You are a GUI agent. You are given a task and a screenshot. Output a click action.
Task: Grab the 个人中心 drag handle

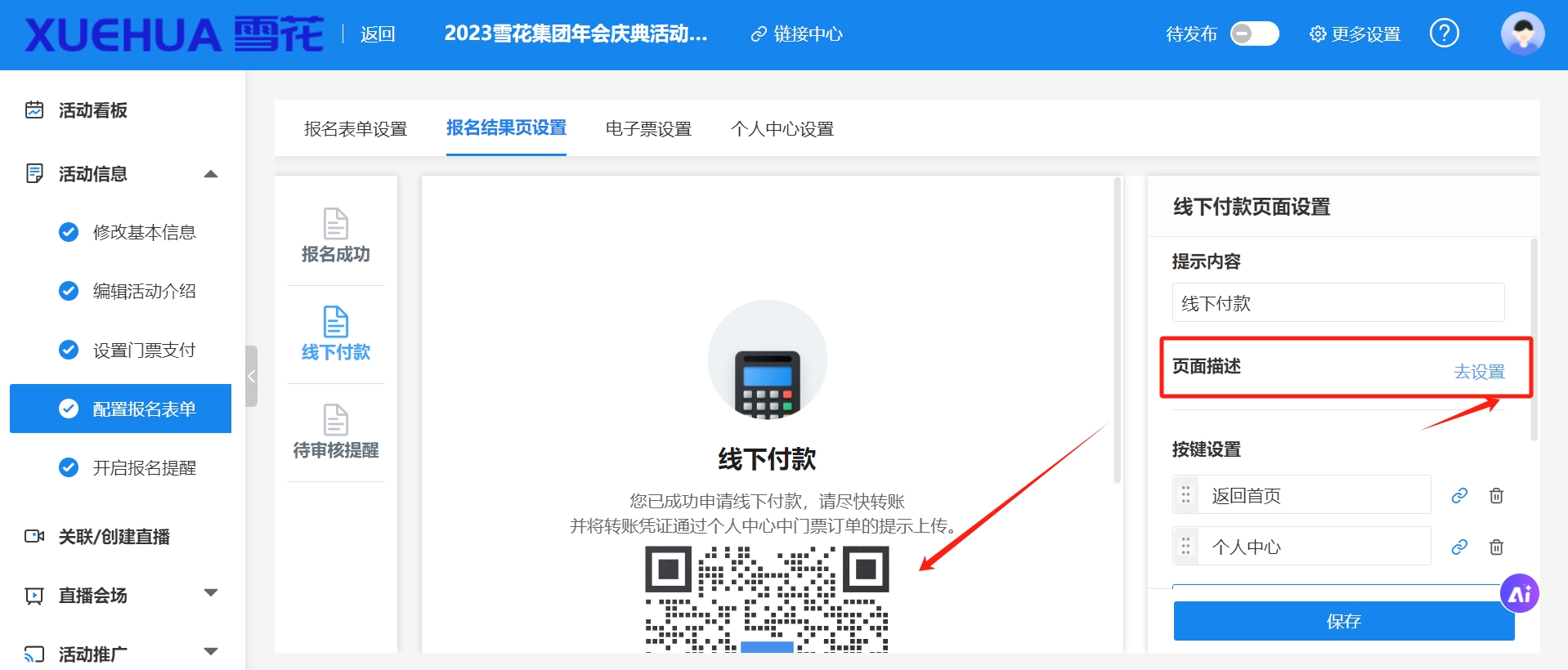pos(1185,547)
